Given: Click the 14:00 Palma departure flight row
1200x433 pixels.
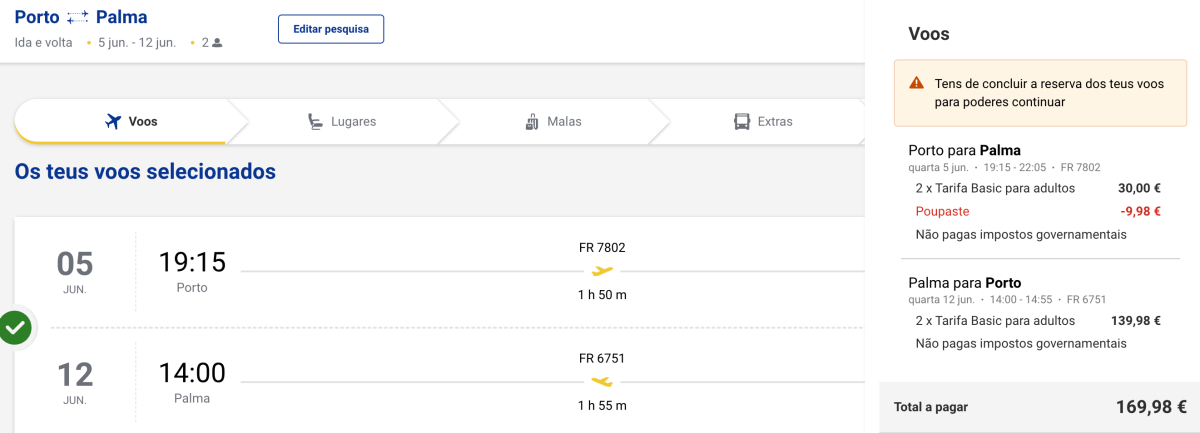Looking at the screenshot, I should click(440, 381).
